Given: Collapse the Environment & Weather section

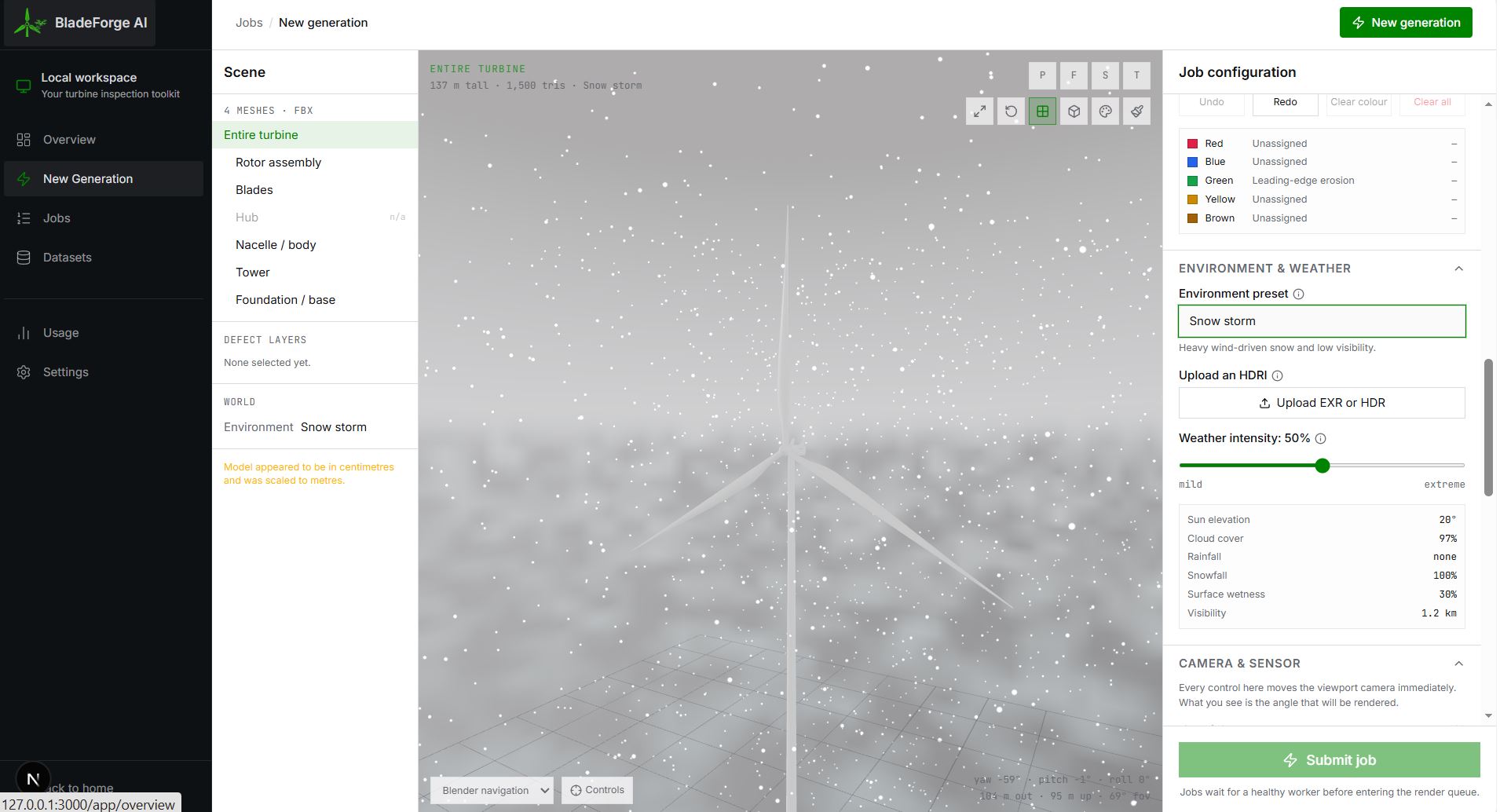Looking at the screenshot, I should 1458,269.
